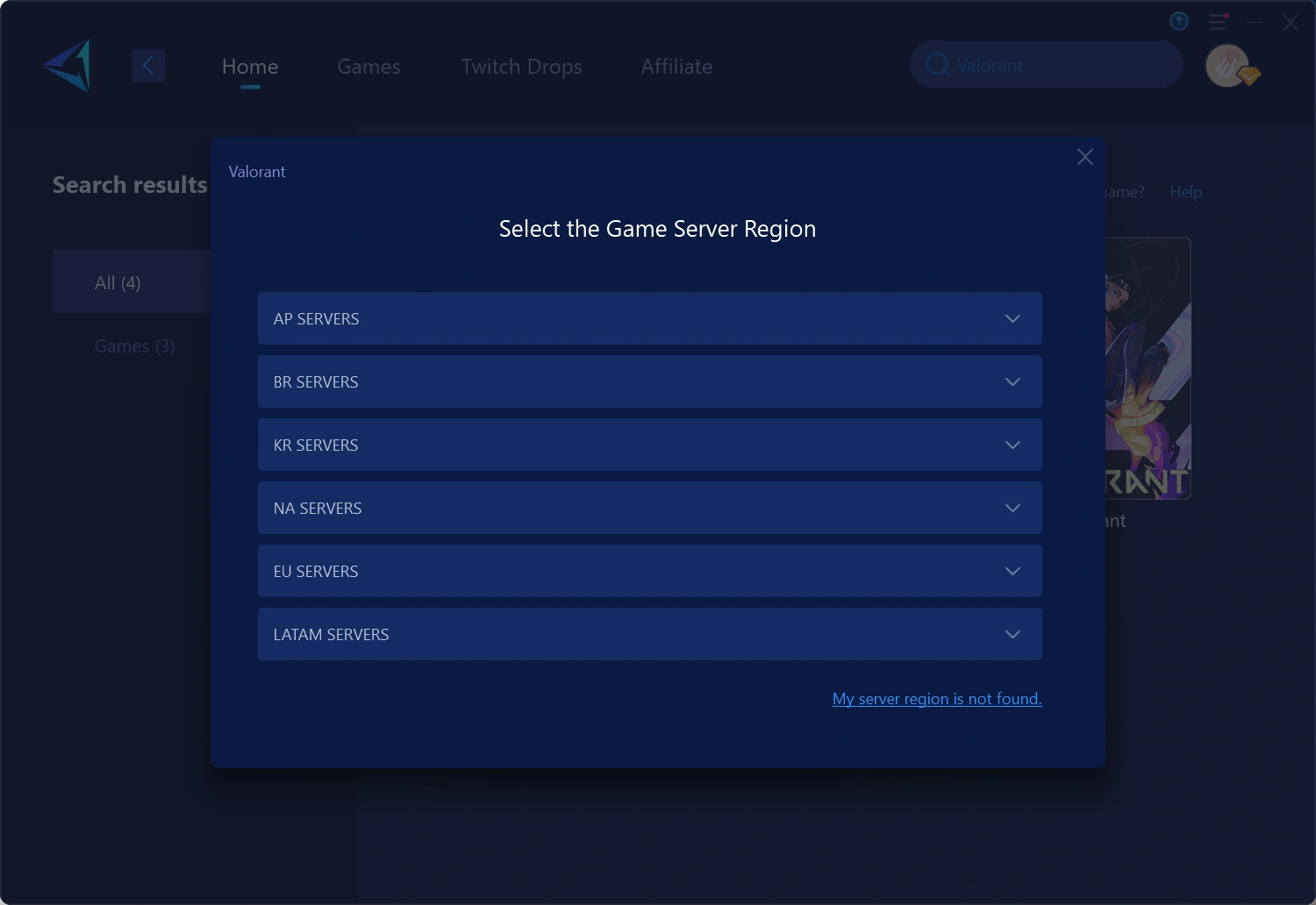Screen dimensions: 1316x905
Task: Go to the Affiliate tab
Action: coord(676,67)
